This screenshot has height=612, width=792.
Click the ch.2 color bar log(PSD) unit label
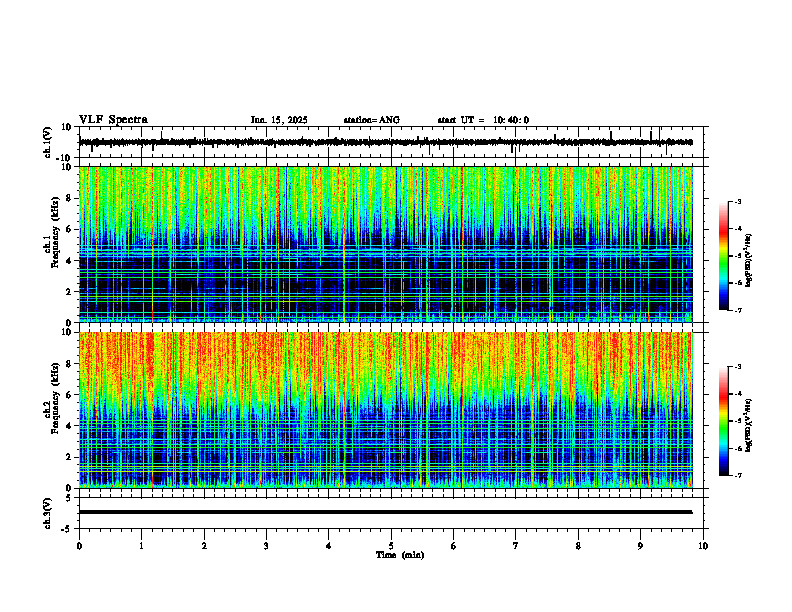pyautogui.click(x=749, y=426)
